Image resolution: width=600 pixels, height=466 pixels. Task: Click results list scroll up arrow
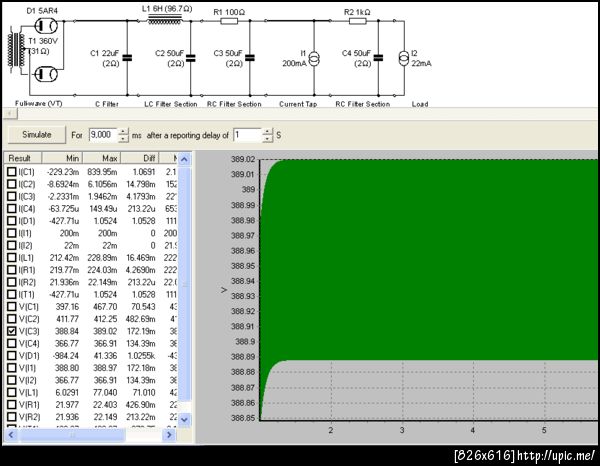click(x=184, y=159)
